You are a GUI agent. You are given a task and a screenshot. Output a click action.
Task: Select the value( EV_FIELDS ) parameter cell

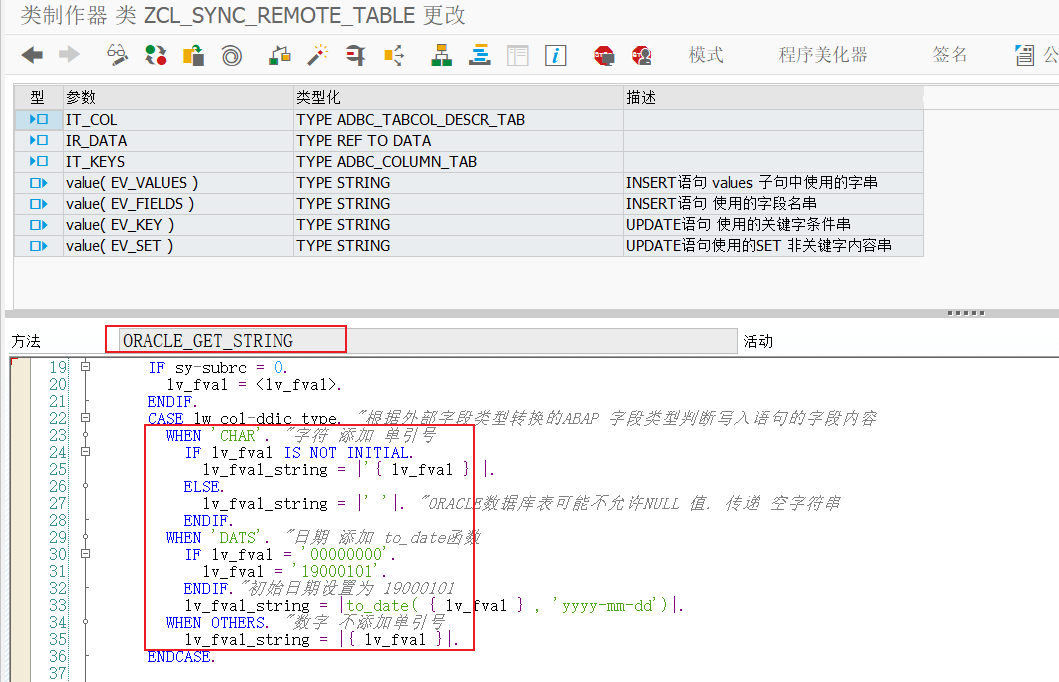(x=178, y=203)
